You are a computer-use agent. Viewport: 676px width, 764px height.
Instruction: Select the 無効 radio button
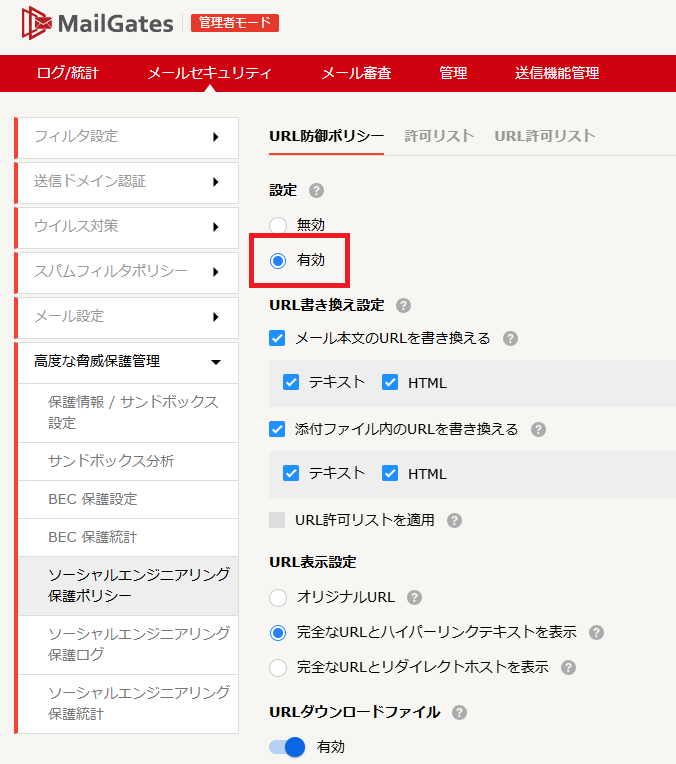[278, 226]
